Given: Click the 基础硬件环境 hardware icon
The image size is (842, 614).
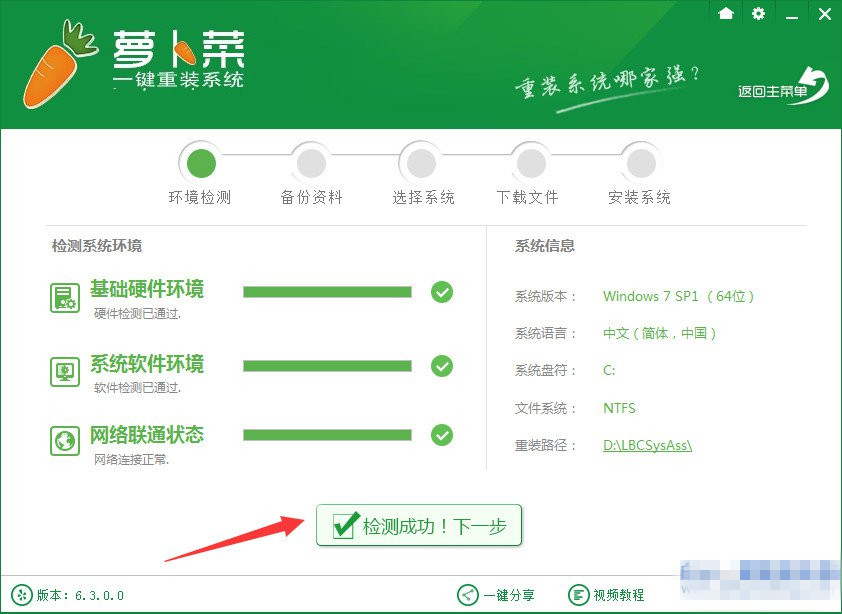Looking at the screenshot, I should click(65, 298).
